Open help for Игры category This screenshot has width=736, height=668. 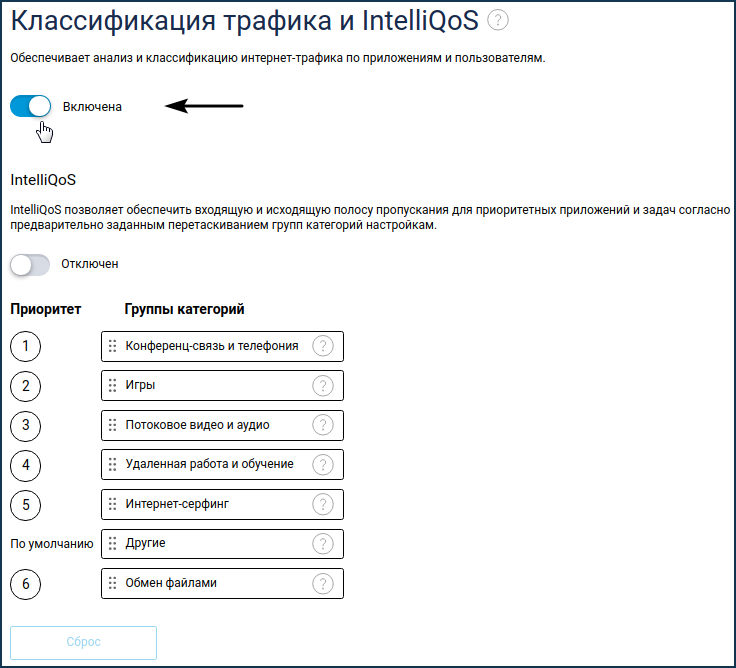coord(323,385)
